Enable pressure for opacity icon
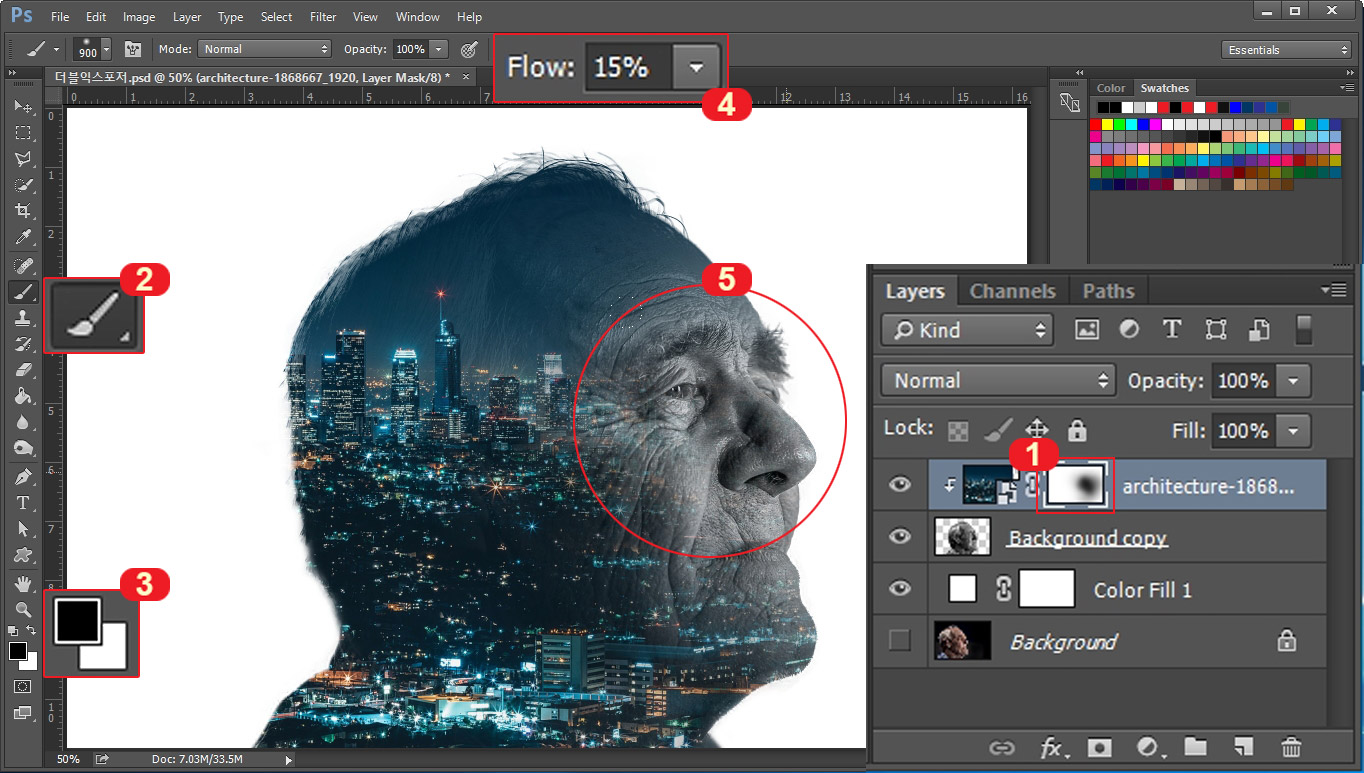 pos(468,49)
